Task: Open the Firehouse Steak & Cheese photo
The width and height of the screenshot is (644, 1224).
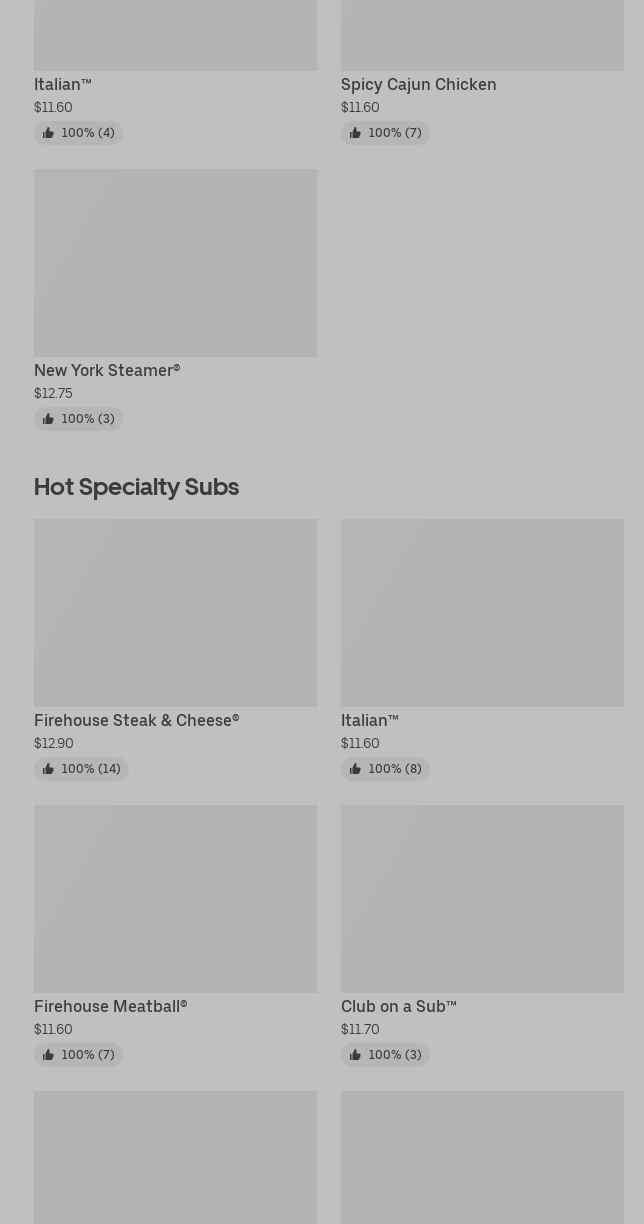Action: [x=175, y=613]
